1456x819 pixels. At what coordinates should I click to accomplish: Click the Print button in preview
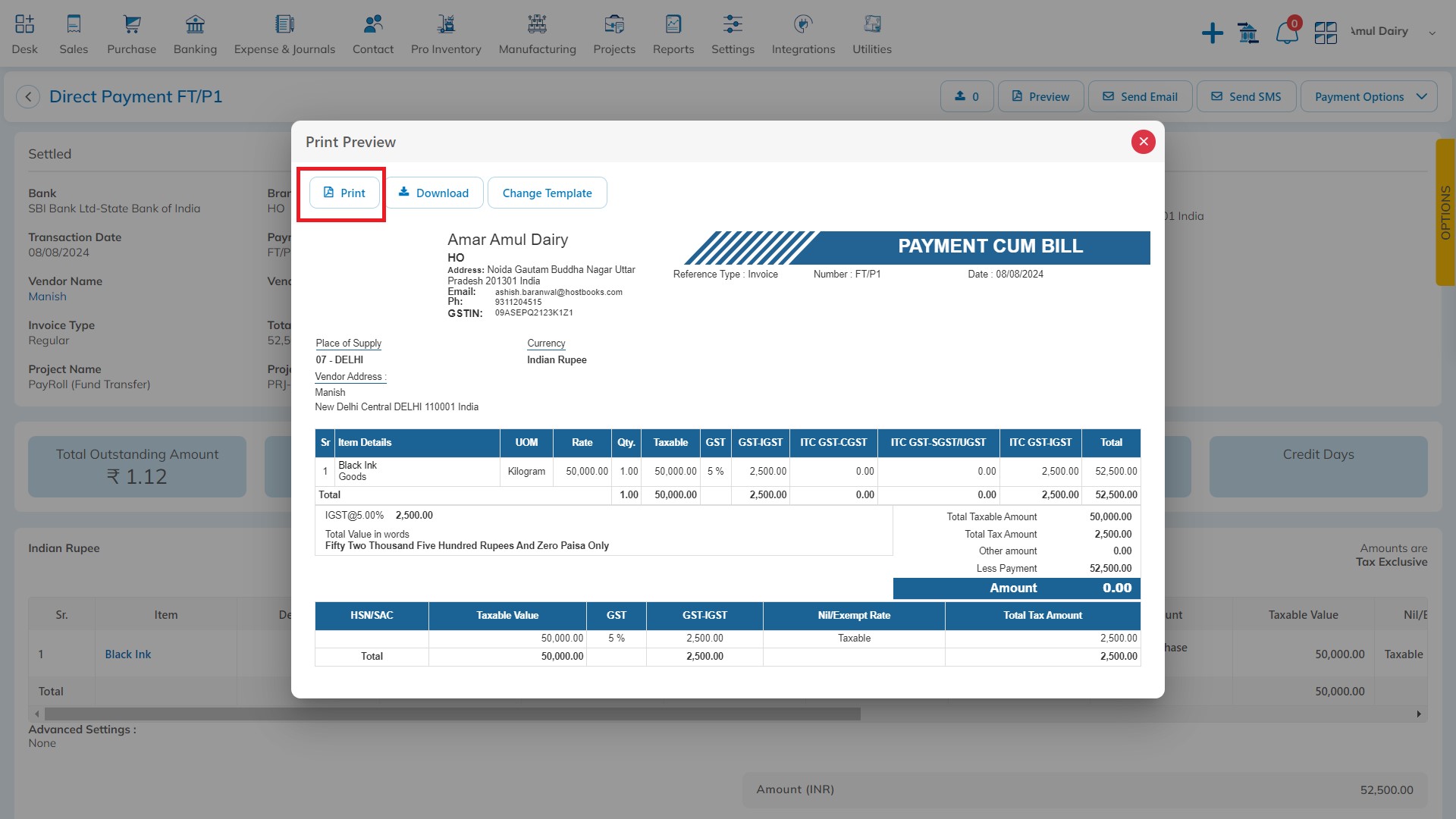(344, 193)
